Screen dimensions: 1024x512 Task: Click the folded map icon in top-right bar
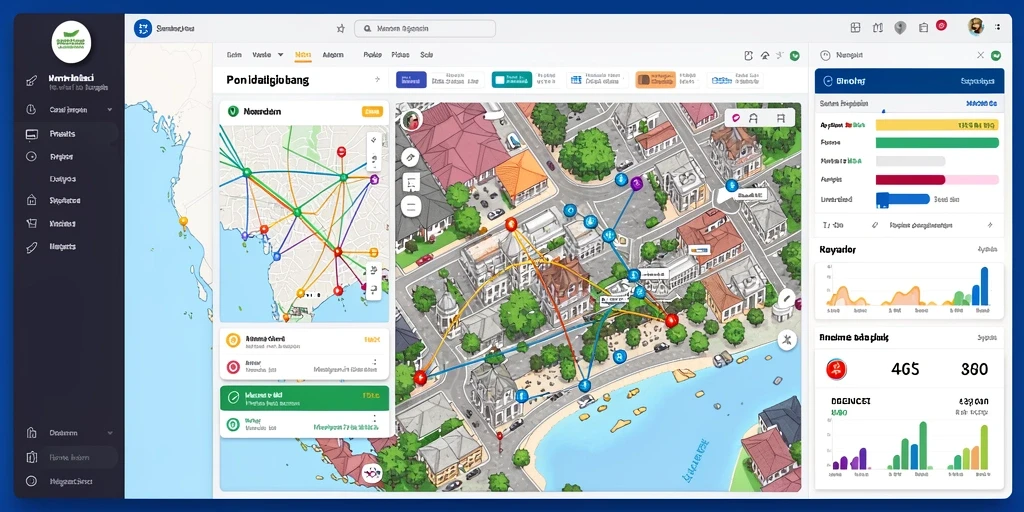coord(877,27)
